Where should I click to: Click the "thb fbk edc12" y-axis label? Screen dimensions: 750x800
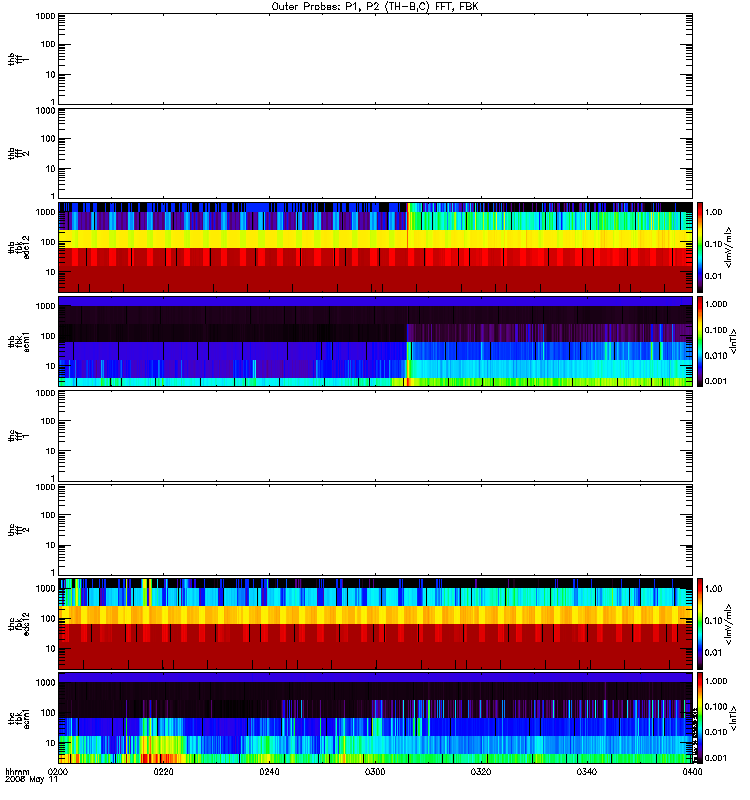(x=19, y=247)
